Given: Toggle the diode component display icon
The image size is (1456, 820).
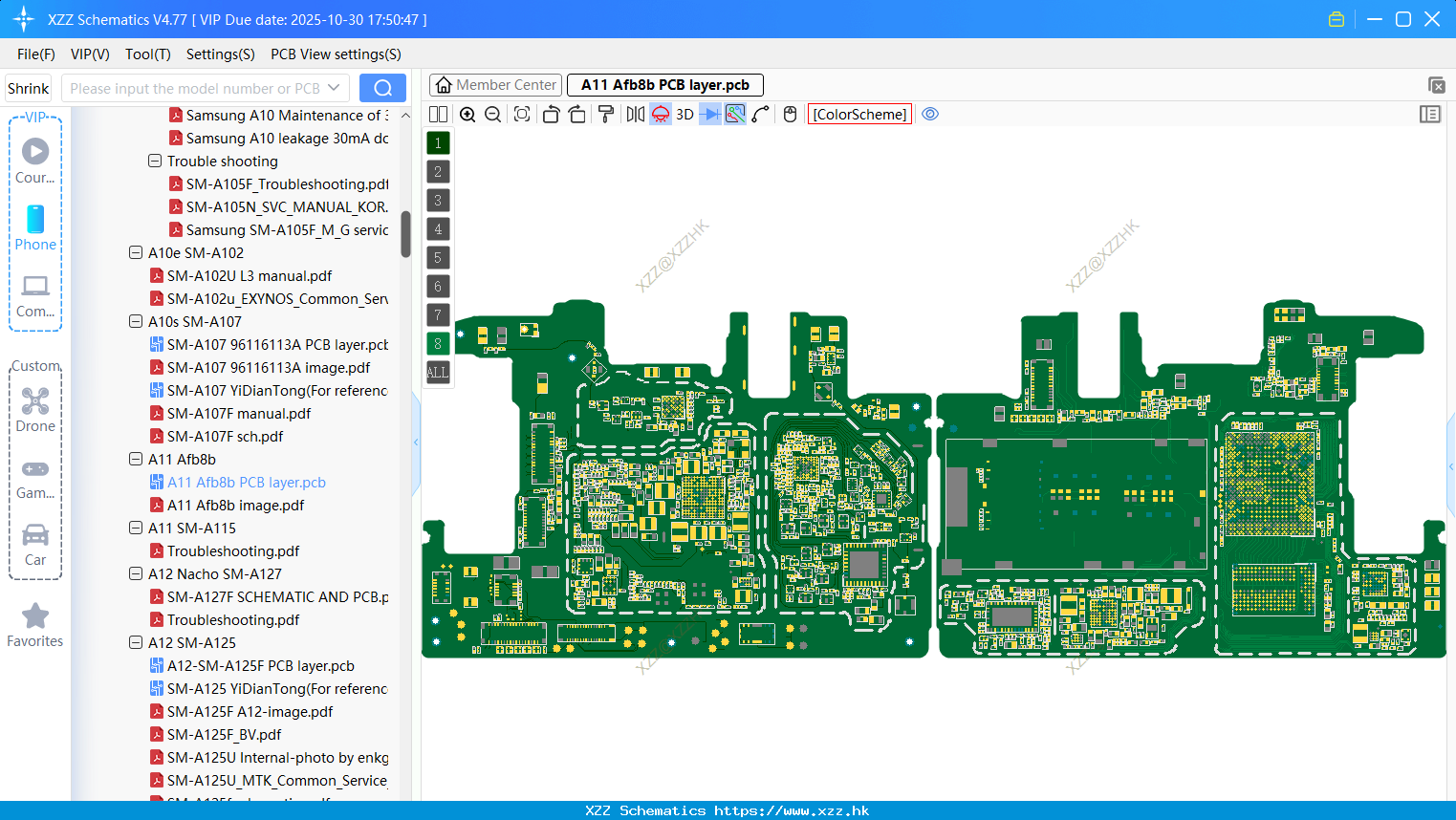Looking at the screenshot, I should point(710,114).
